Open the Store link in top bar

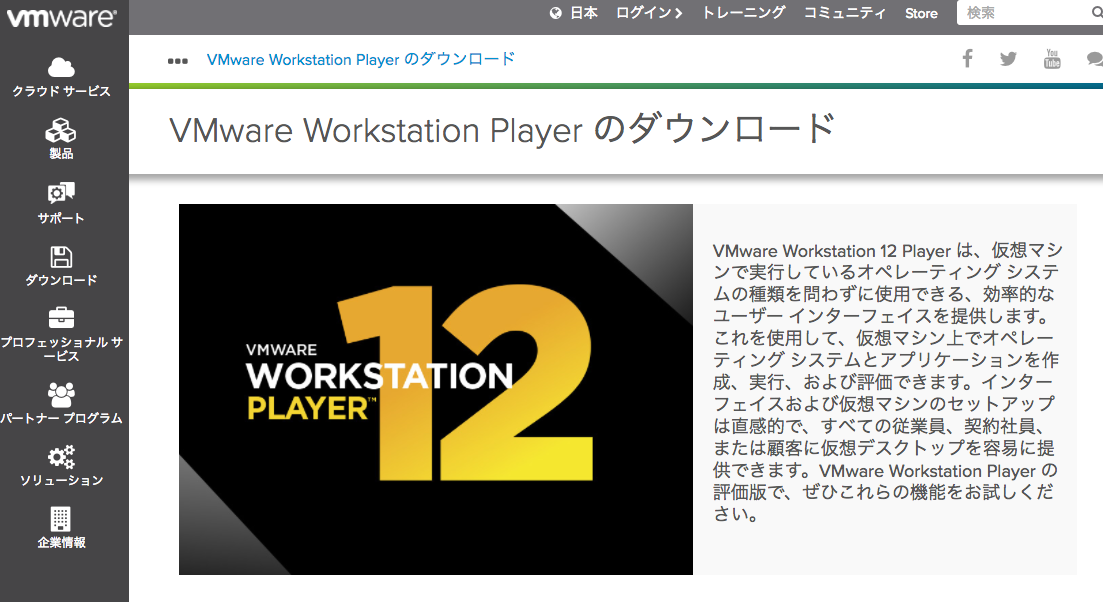[922, 13]
